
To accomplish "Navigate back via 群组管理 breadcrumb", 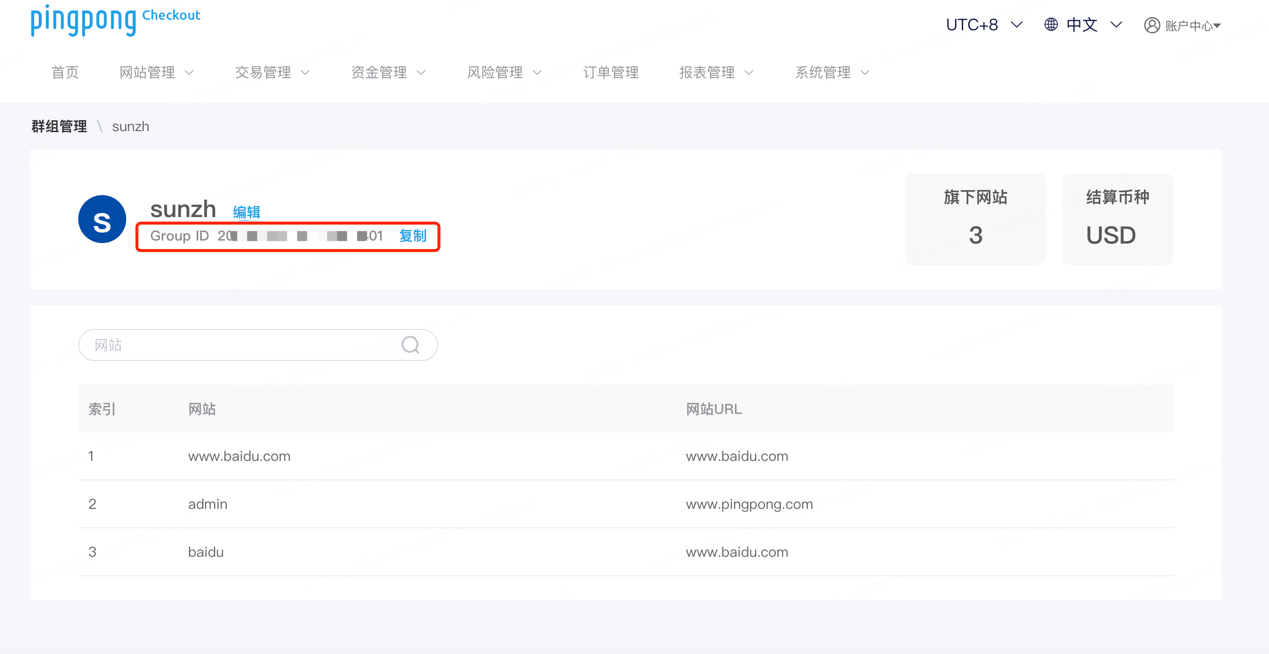I will pyautogui.click(x=58, y=126).
